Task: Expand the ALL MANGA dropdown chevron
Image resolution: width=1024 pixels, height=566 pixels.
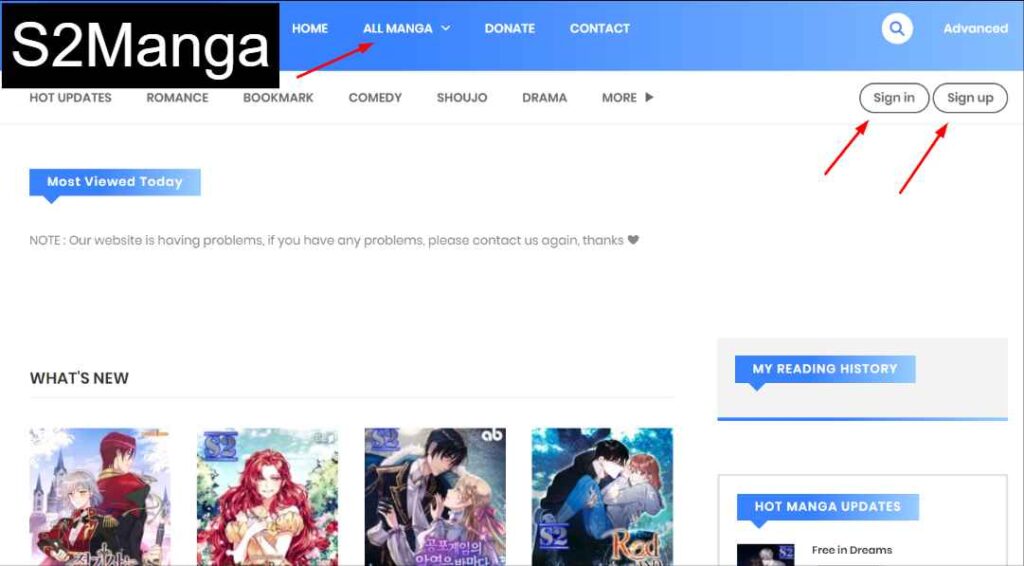Action: pos(446,28)
